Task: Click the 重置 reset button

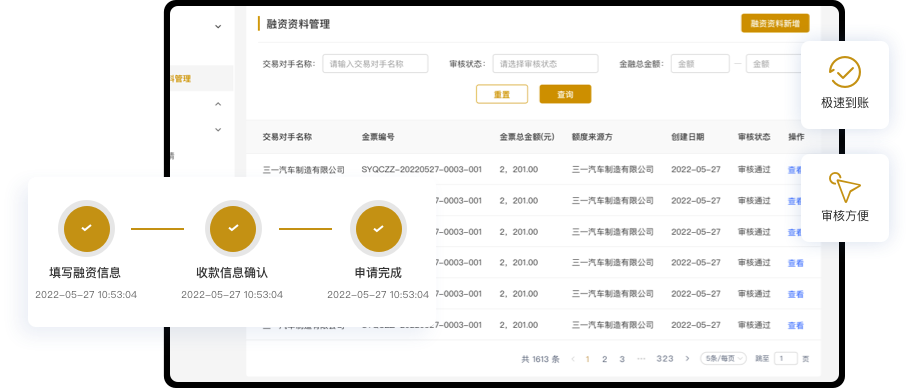Action: click(502, 94)
